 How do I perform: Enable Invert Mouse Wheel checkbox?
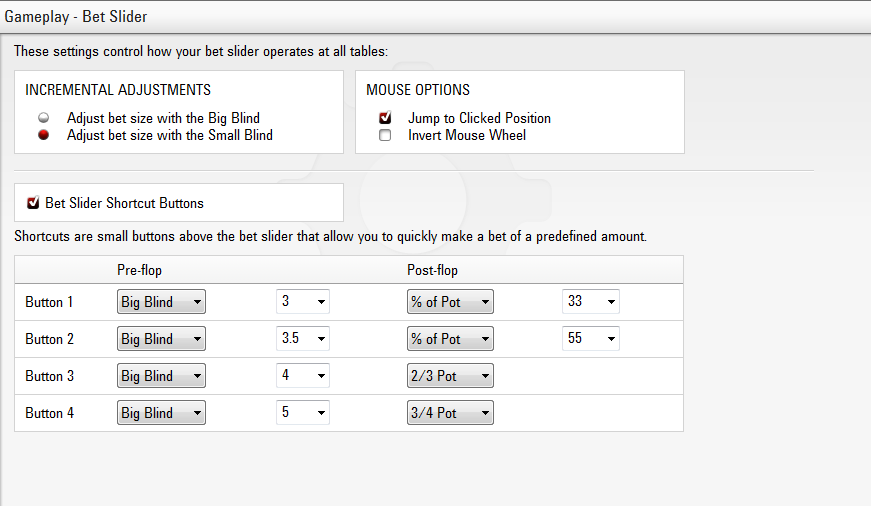coord(385,135)
